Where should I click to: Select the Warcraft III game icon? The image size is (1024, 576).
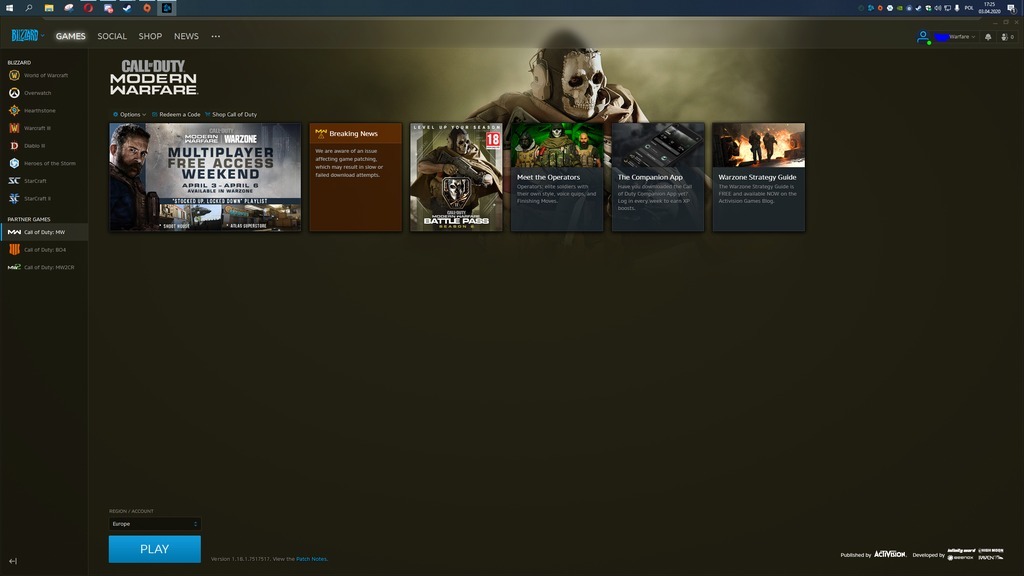click(14, 128)
